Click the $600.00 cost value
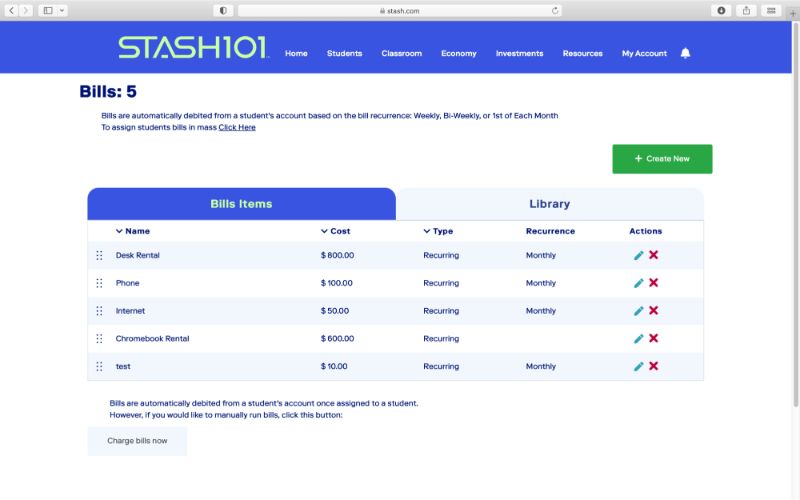The width and height of the screenshot is (800, 500). click(x=337, y=338)
